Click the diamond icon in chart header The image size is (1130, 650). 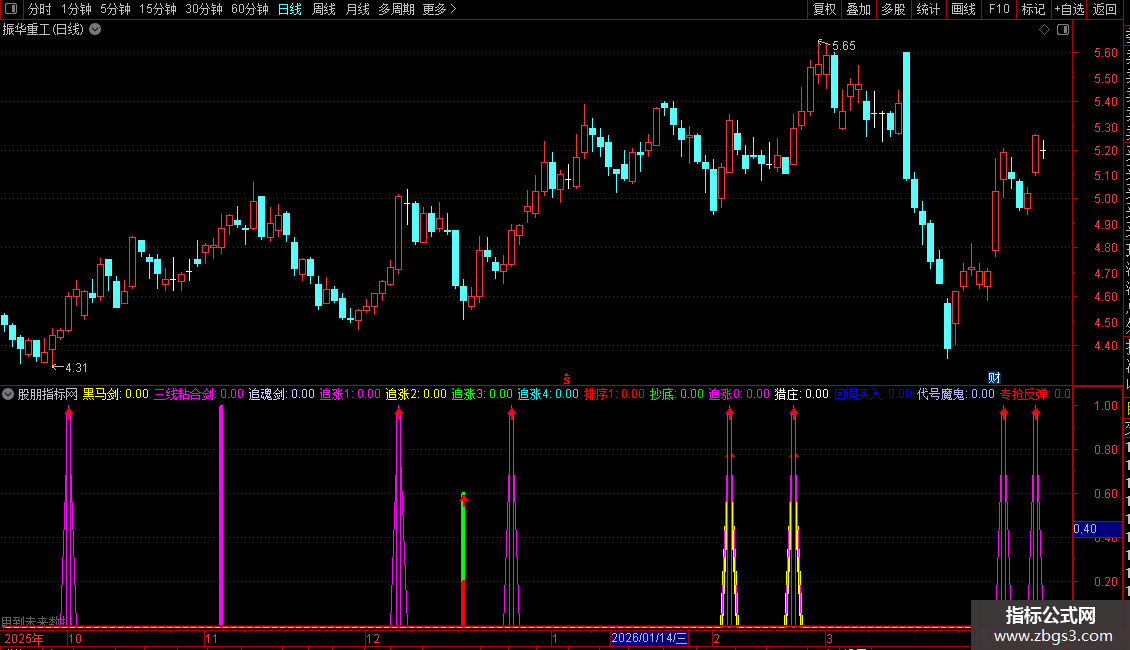pos(1044,30)
